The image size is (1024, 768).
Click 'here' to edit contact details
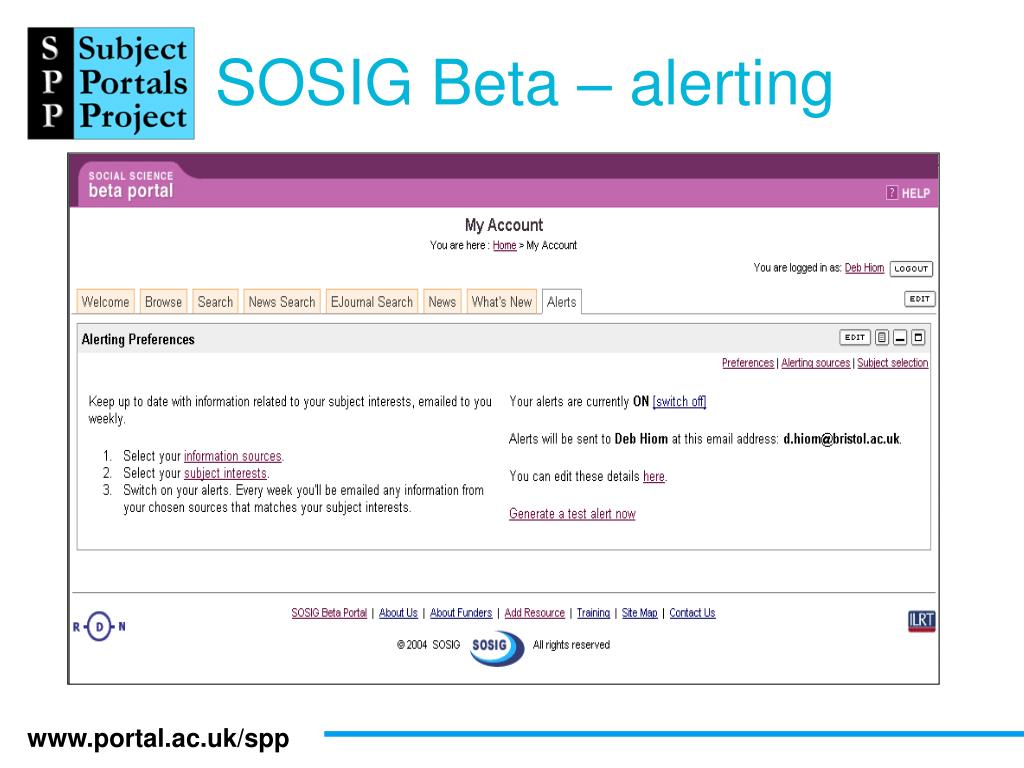[x=654, y=477]
